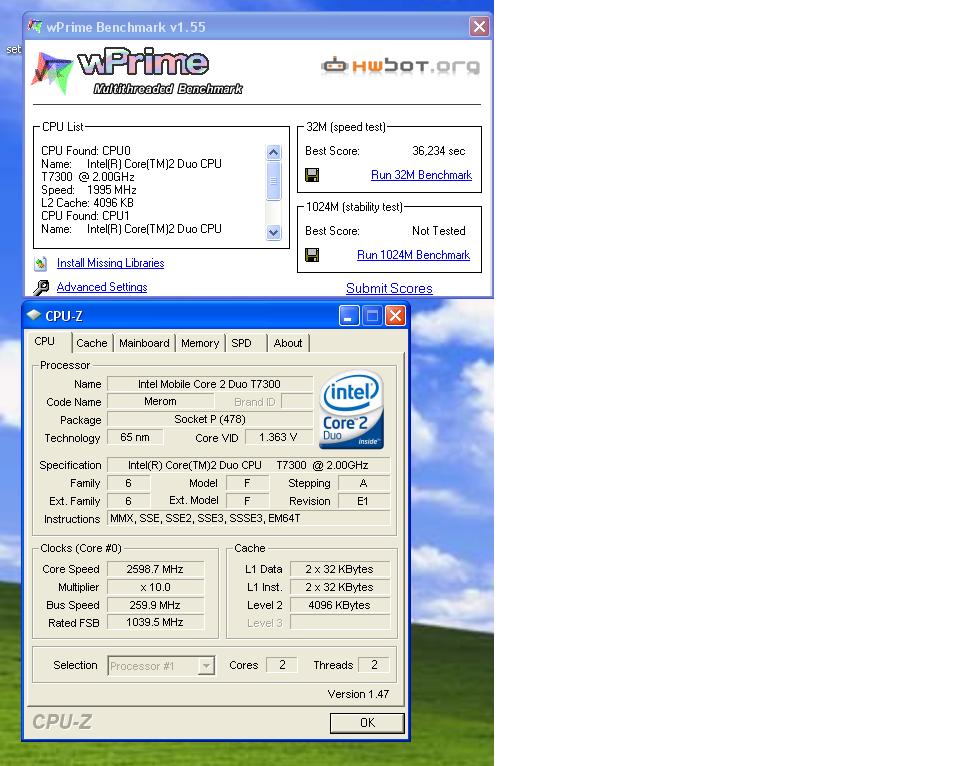This screenshot has width=960, height=766.
Task: Click the Stepping value A
Action: [x=364, y=483]
